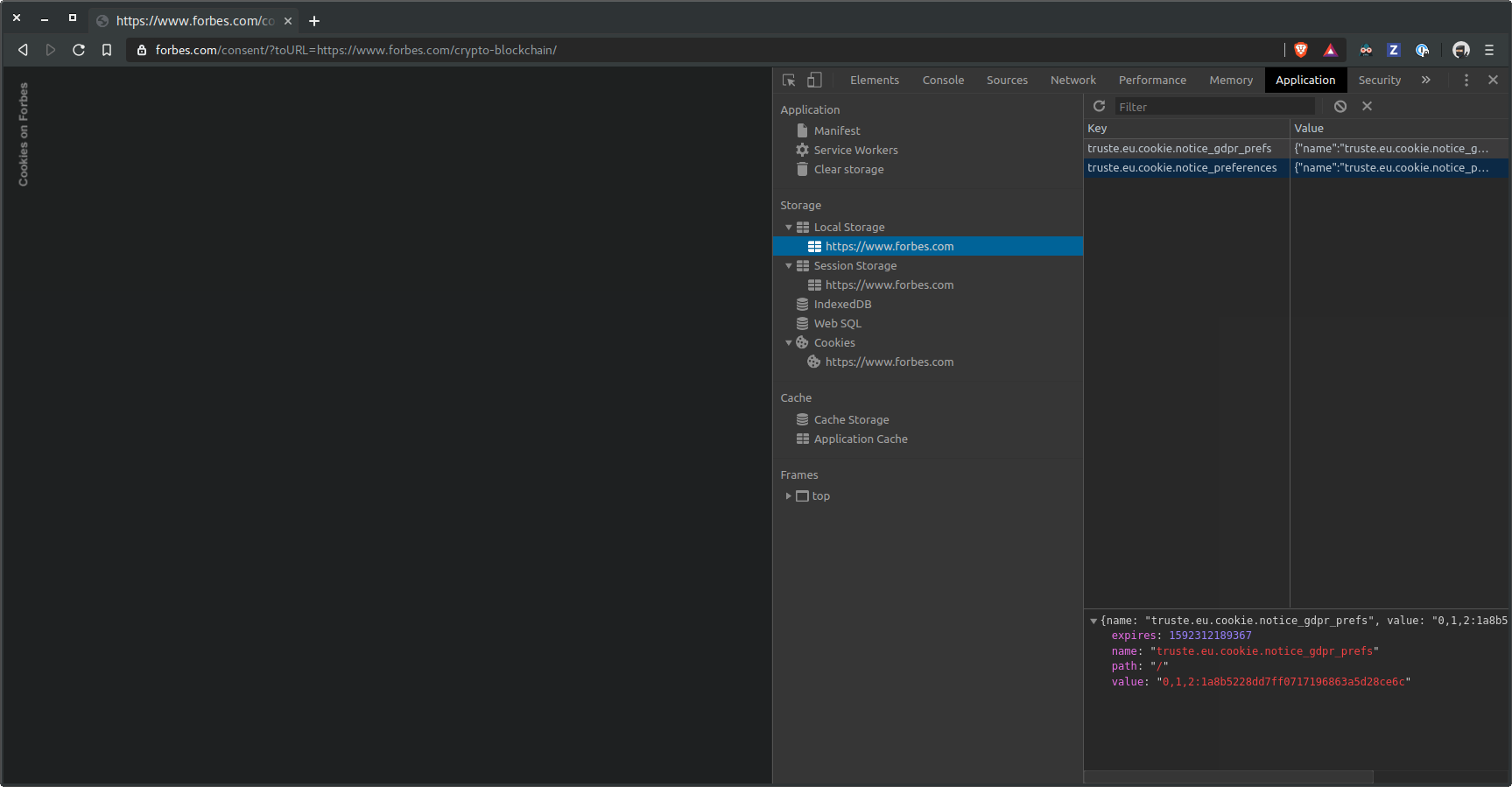
Task: Select forbes.com under Local Storage
Action: (928, 246)
